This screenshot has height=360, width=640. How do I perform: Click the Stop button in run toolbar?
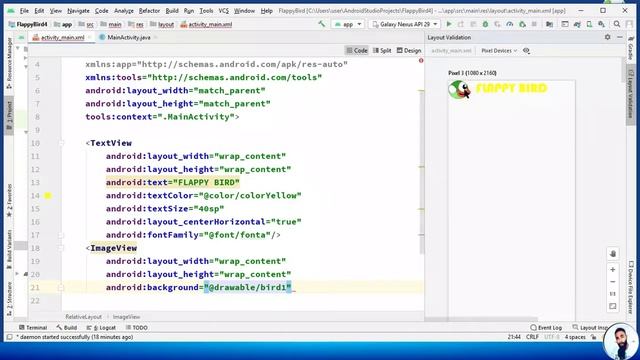click(534, 24)
